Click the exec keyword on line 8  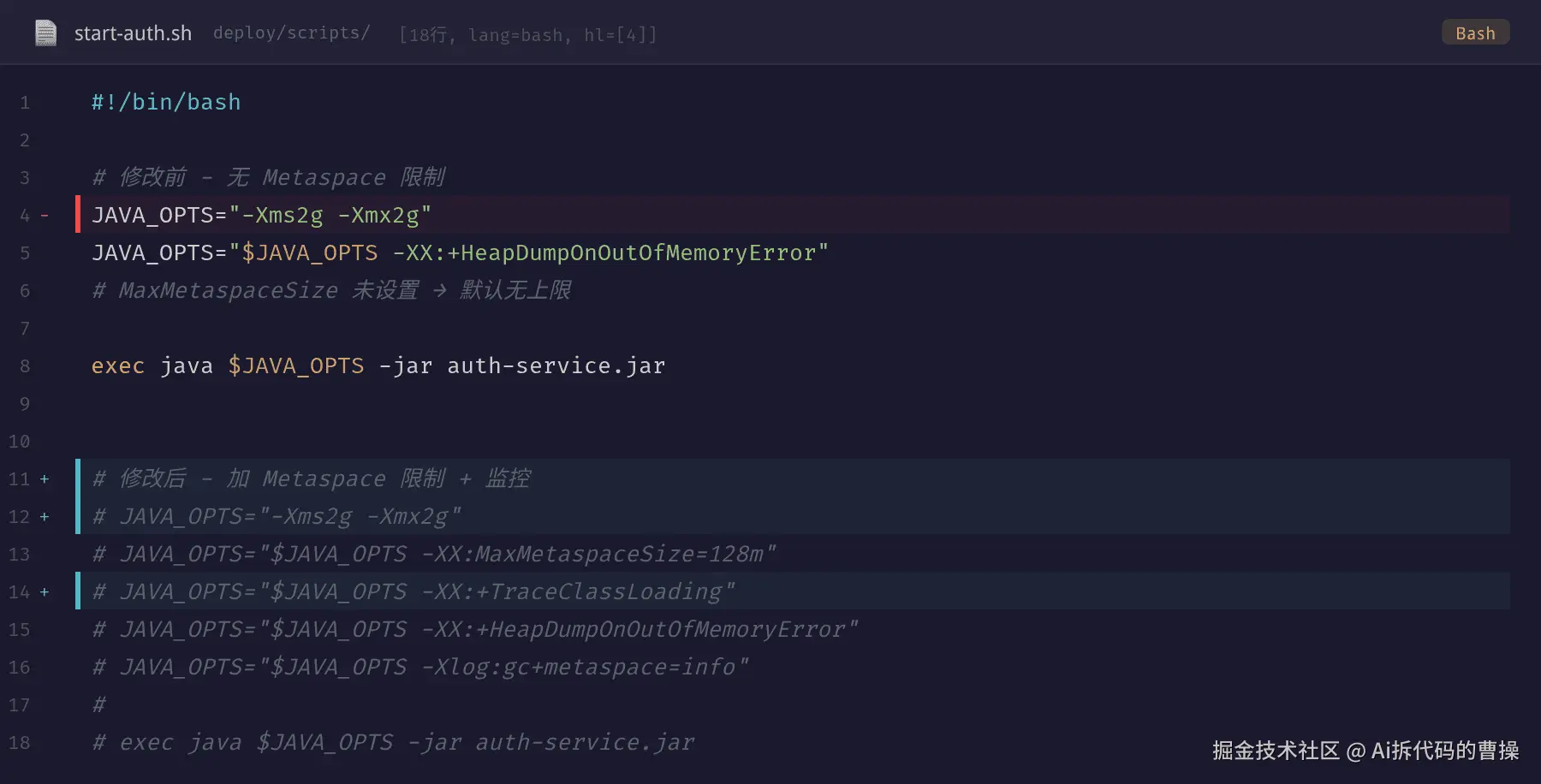(118, 366)
